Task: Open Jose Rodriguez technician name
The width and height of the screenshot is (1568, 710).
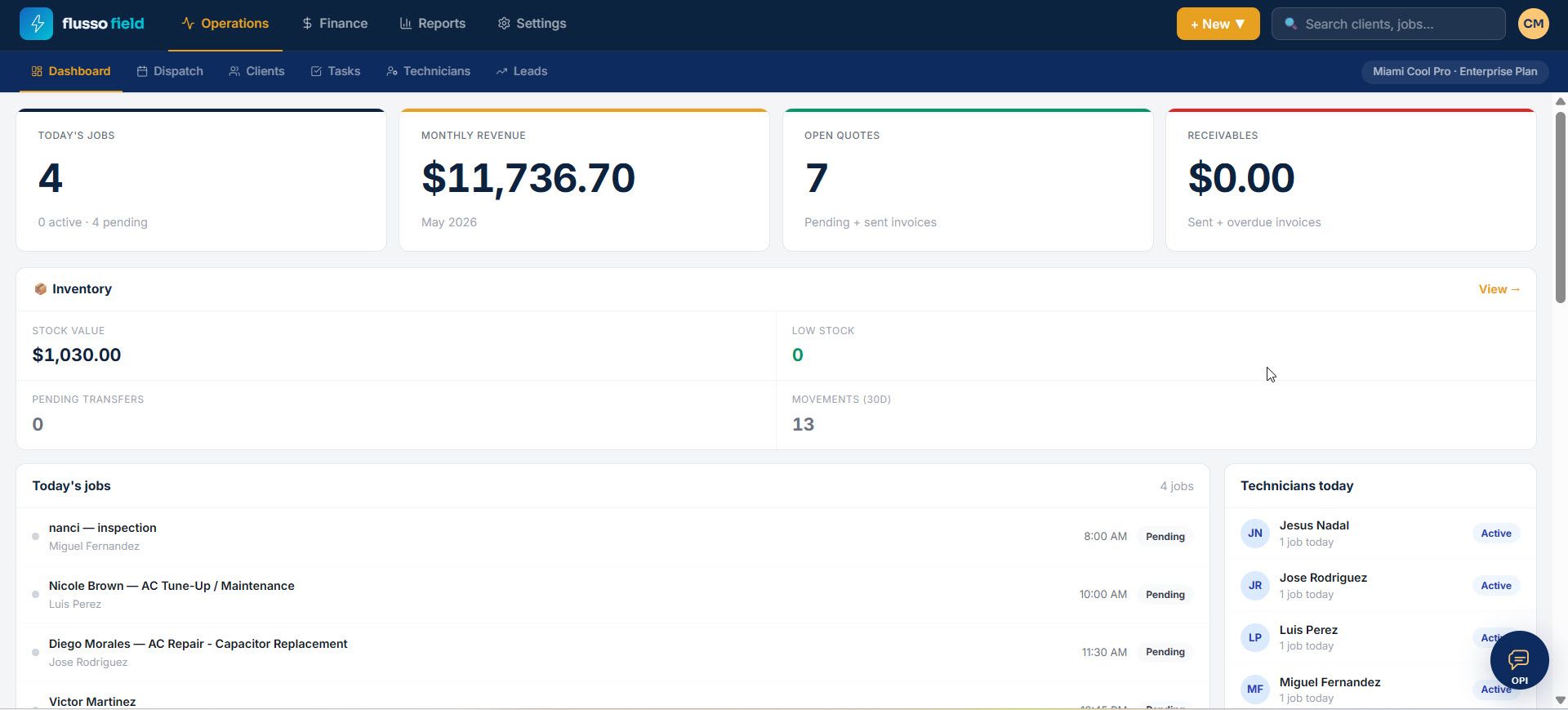Action: (x=1323, y=578)
